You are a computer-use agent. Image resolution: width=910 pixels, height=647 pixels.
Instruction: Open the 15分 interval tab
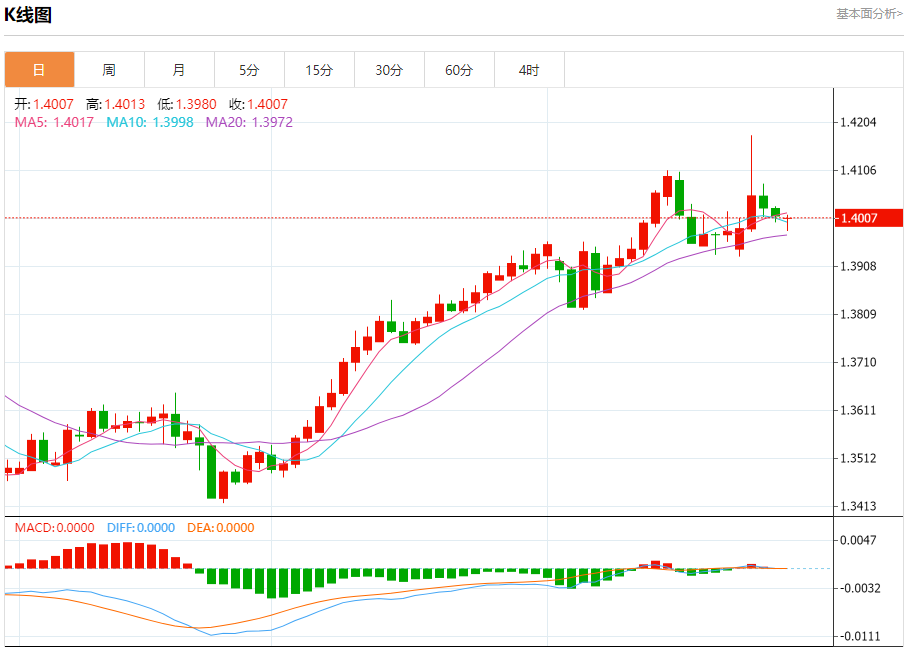click(319, 70)
